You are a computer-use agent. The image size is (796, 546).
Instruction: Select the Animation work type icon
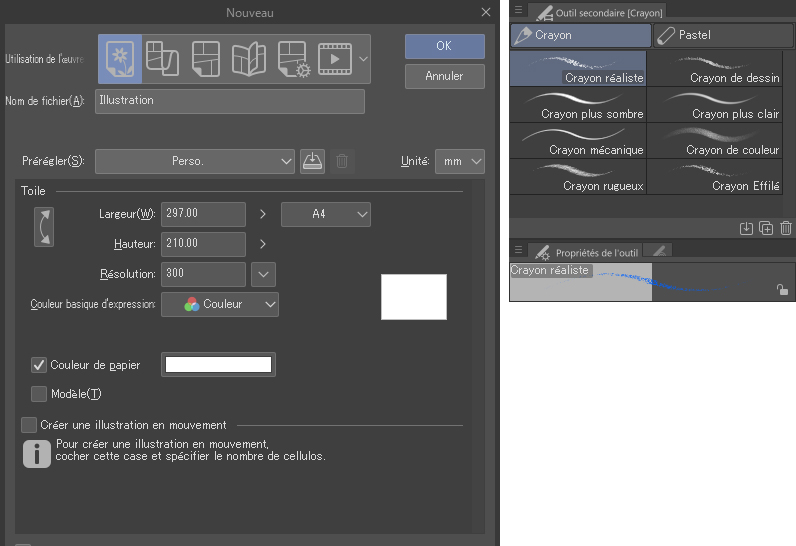coord(334,58)
